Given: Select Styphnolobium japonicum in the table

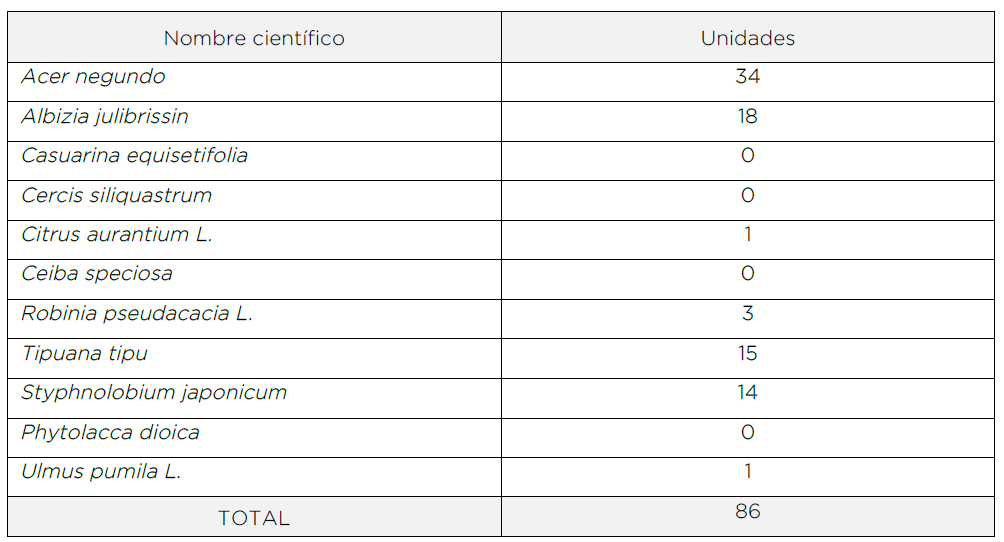Looking at the screenshot, I should pos(154,393).
